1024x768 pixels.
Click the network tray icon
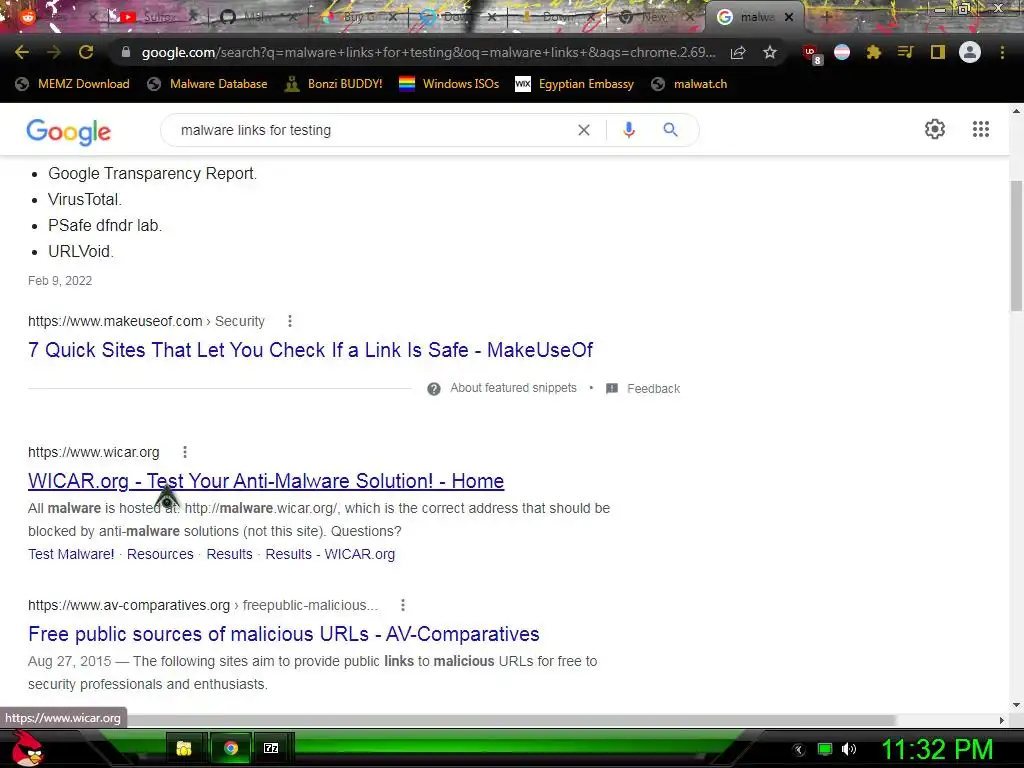pyautogui.click(x=825, y=749)
